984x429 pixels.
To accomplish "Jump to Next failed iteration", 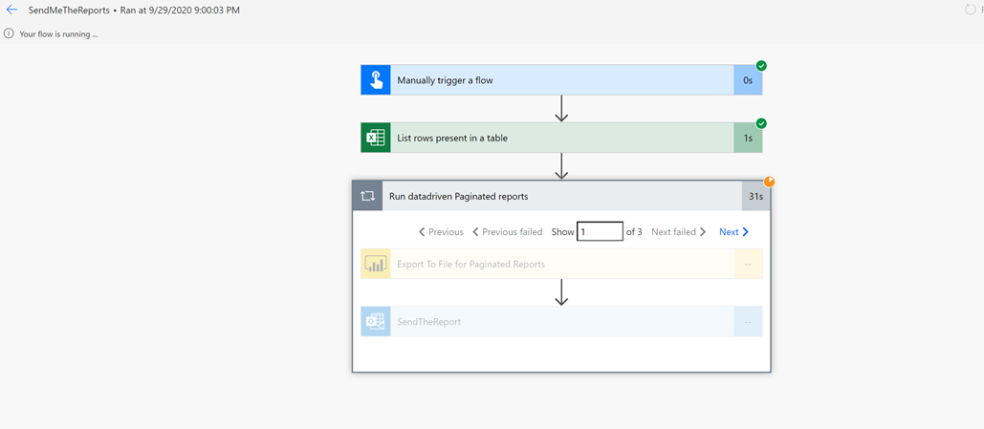I will click(679, 232).
